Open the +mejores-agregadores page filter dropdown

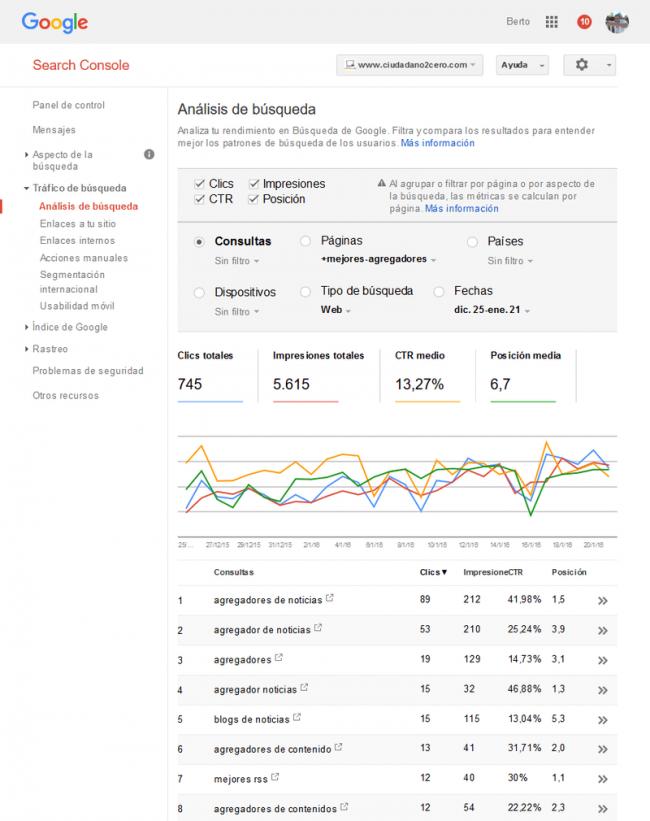click(379, 259)
